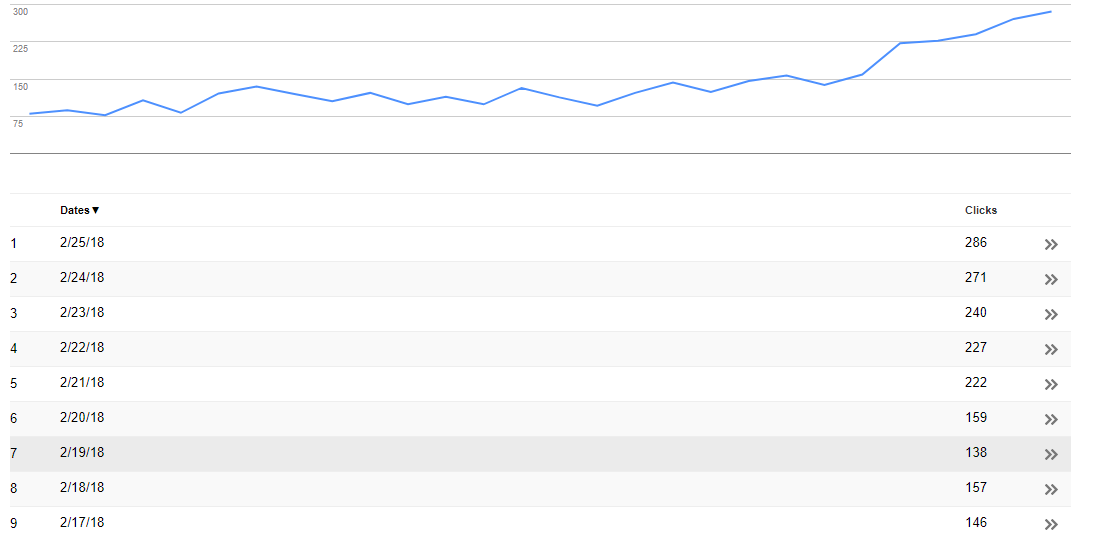Select the 2/25/18 date entry

click(82, 243)
